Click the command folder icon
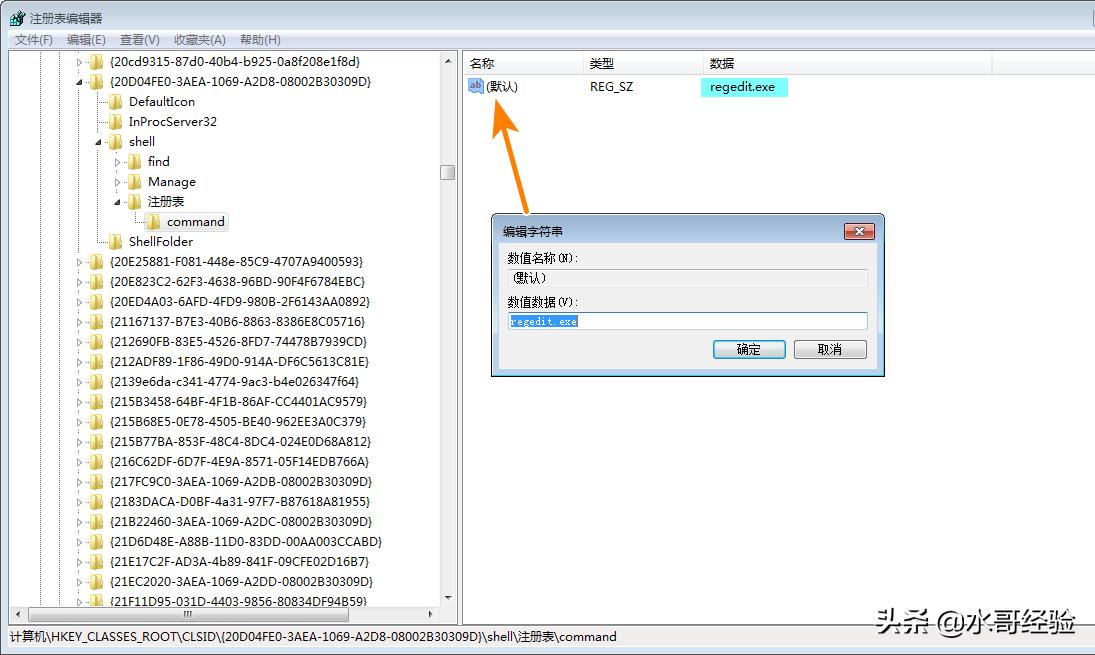Screen dimensions: 1095x655 coord(154,222)
